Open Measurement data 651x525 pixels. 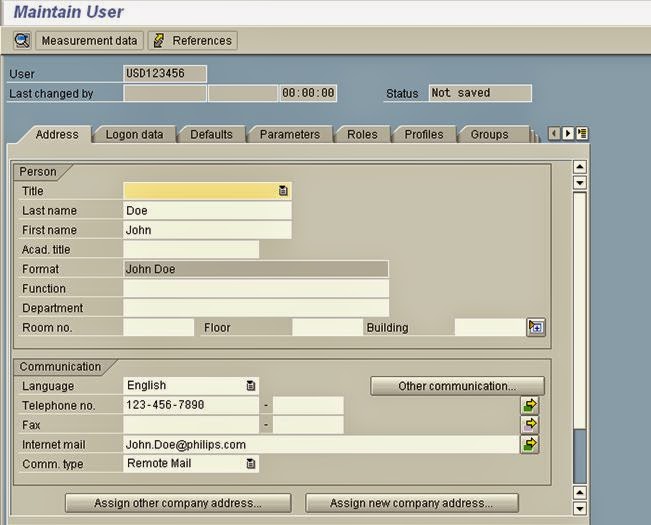[89, 41]
